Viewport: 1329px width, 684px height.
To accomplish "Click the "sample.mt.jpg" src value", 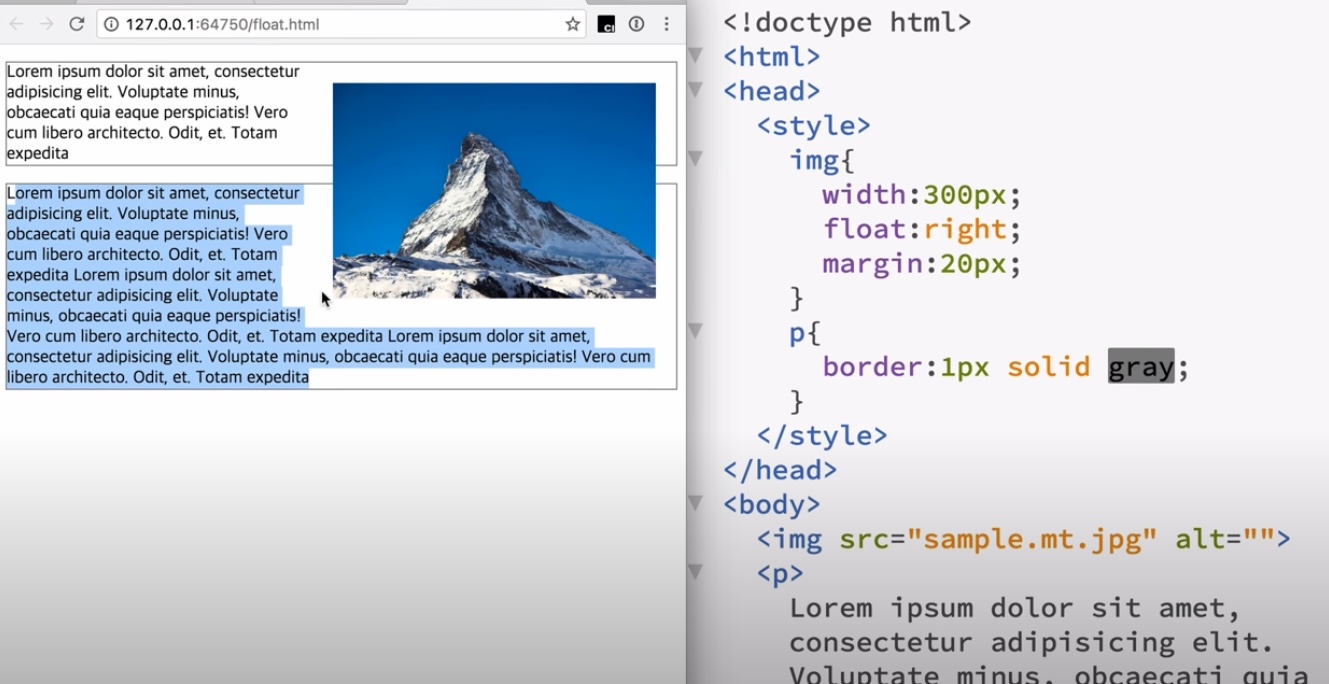I will [1032, 539].
